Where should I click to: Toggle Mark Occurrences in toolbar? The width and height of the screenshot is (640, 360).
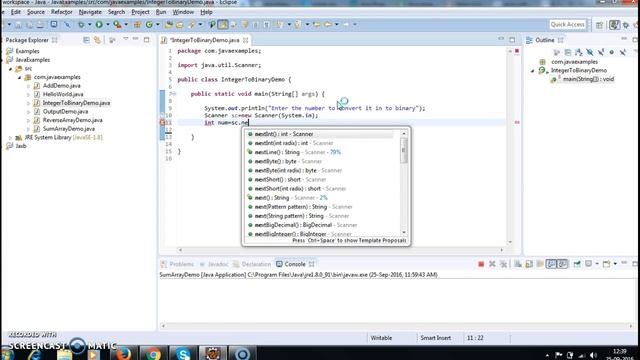click(x=223, y=25)
